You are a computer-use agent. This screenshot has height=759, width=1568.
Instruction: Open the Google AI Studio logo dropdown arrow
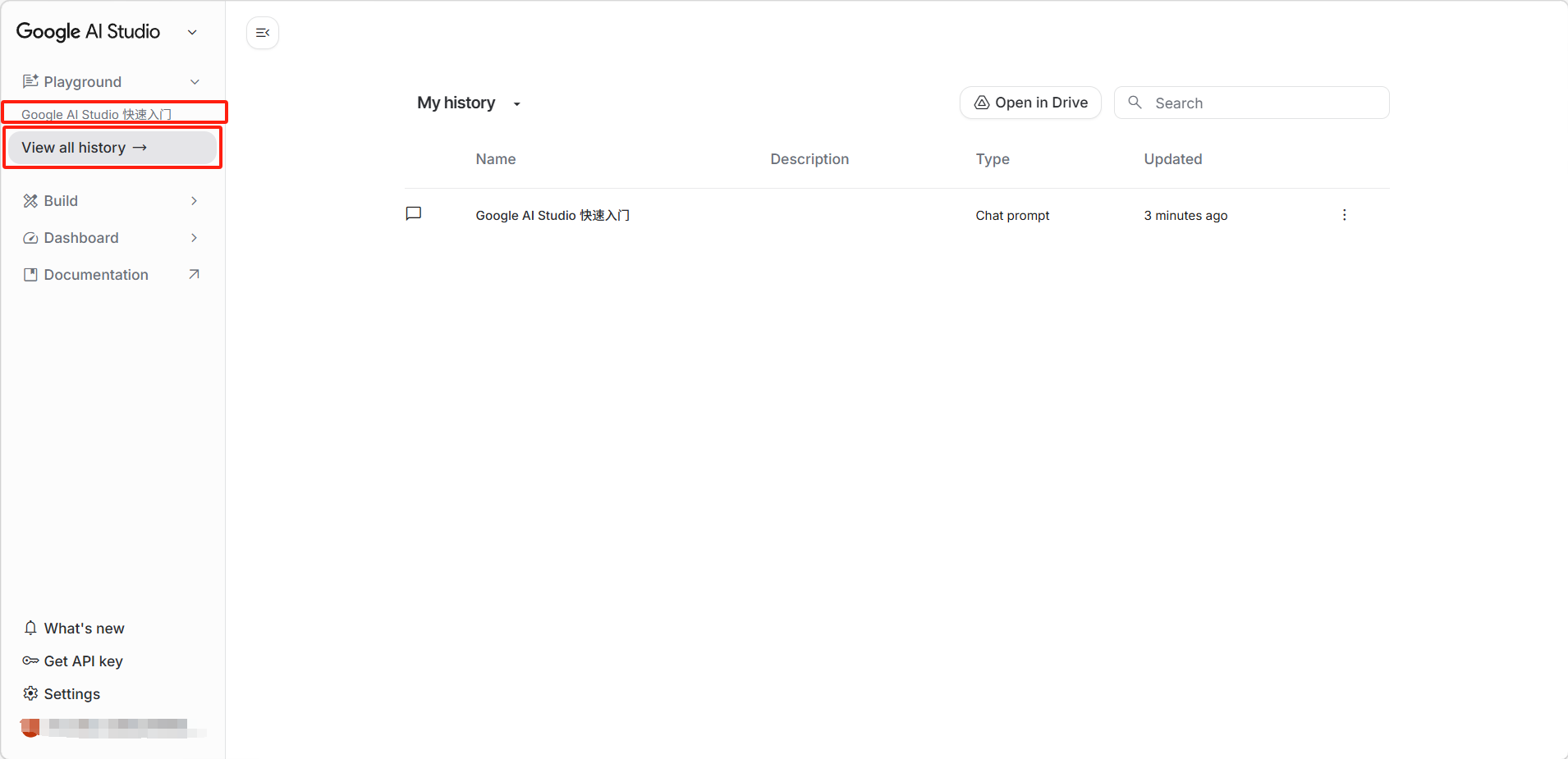tap(192, 33)
